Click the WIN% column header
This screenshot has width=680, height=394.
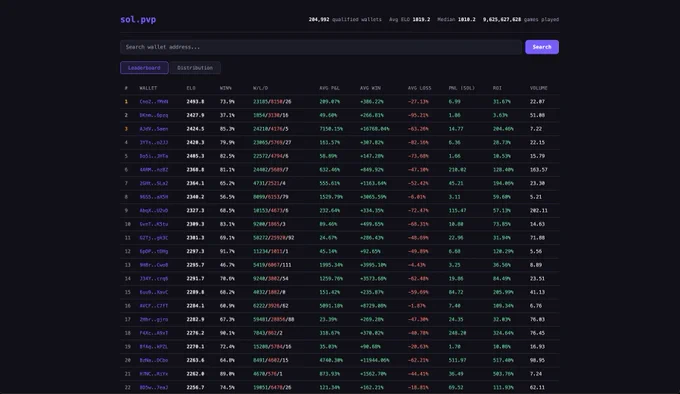coord(225,88)
